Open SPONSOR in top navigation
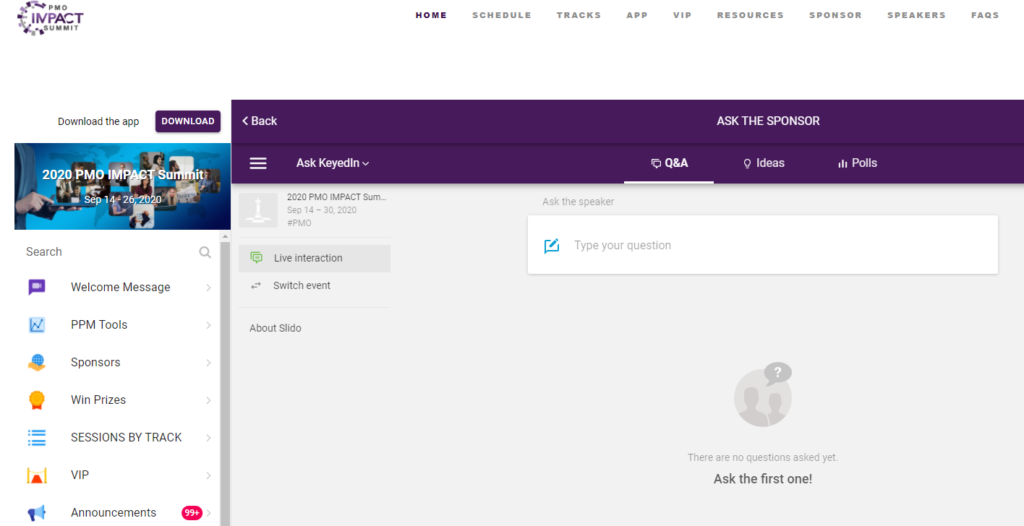Image resolution: width=1024 pixels, height=526 pixels. pos(835,16)
